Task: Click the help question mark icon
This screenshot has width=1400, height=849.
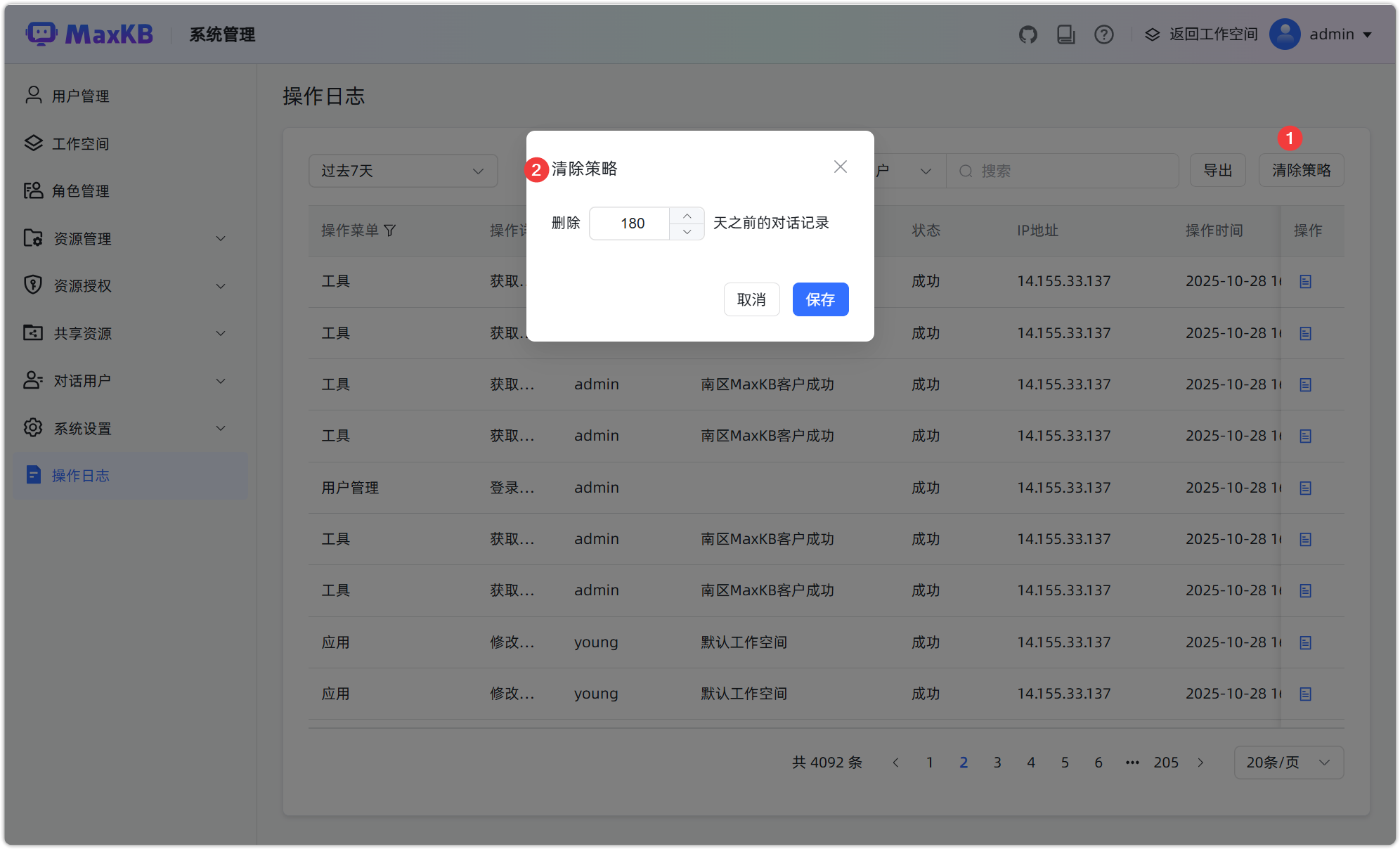Action: point(1103,34)
